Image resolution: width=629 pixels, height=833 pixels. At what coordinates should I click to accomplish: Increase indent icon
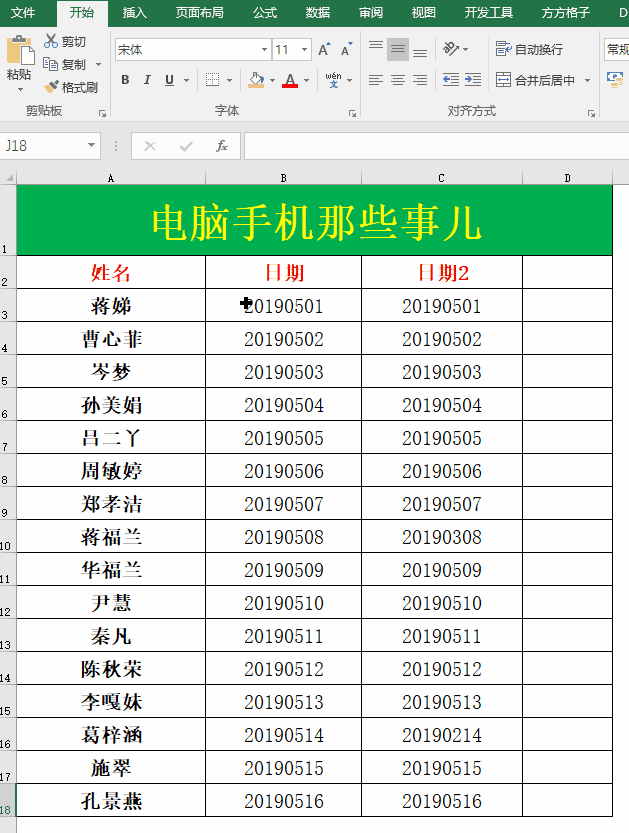tap(473, 80)
